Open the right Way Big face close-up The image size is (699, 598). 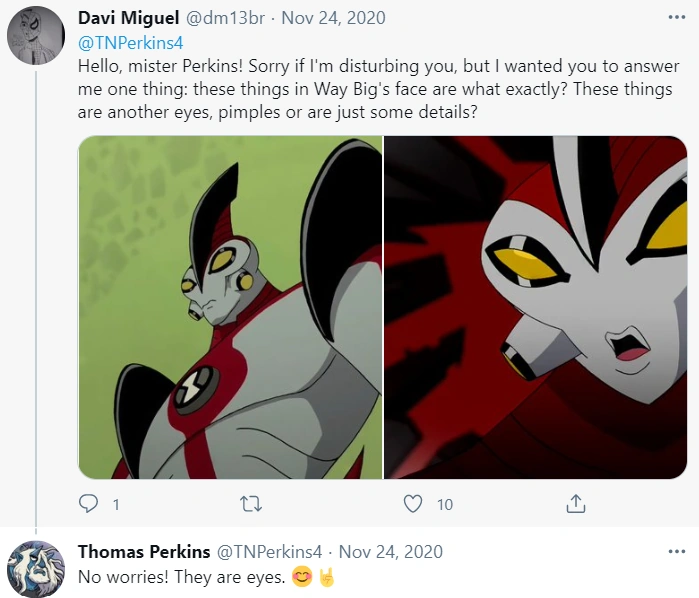(536, 307)
